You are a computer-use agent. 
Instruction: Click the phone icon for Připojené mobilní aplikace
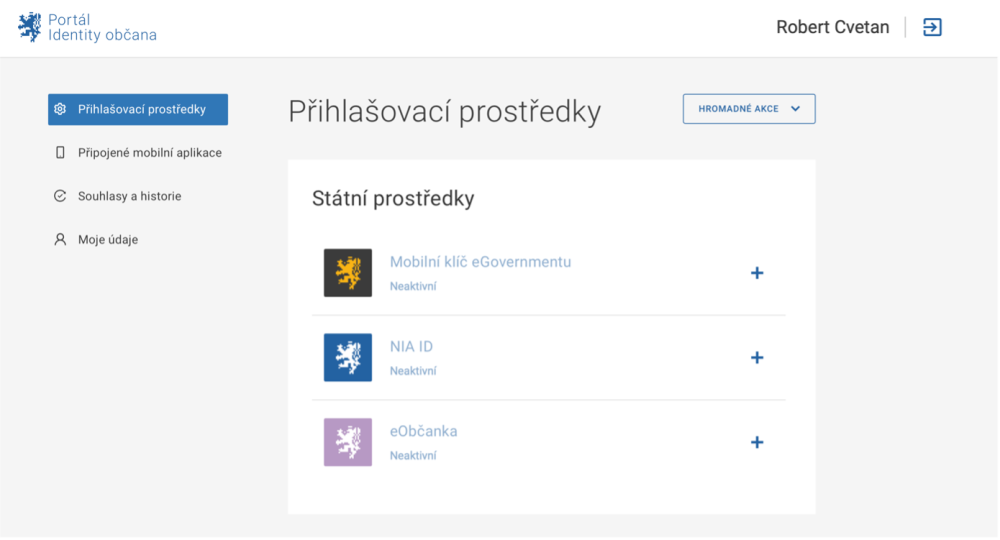60,153
